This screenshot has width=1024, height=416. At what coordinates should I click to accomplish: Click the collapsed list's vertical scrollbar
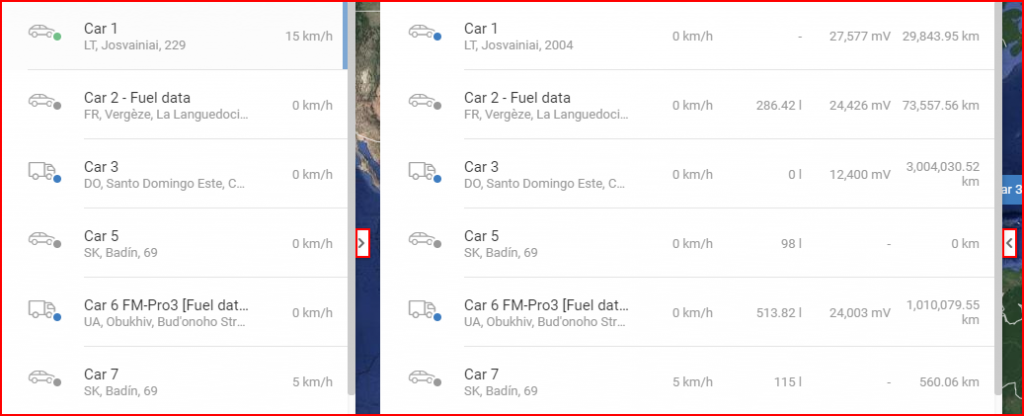(351, 198)
